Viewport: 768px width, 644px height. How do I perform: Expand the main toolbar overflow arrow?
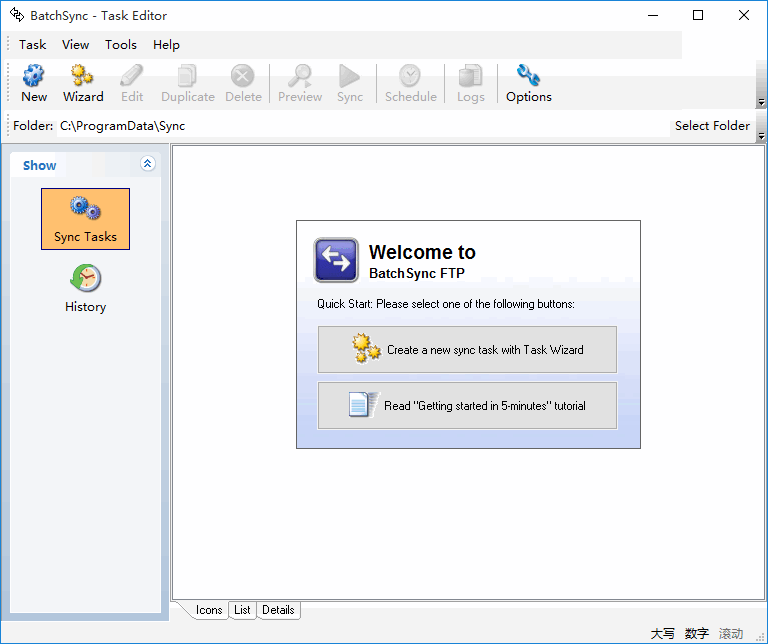coord(761,102)
